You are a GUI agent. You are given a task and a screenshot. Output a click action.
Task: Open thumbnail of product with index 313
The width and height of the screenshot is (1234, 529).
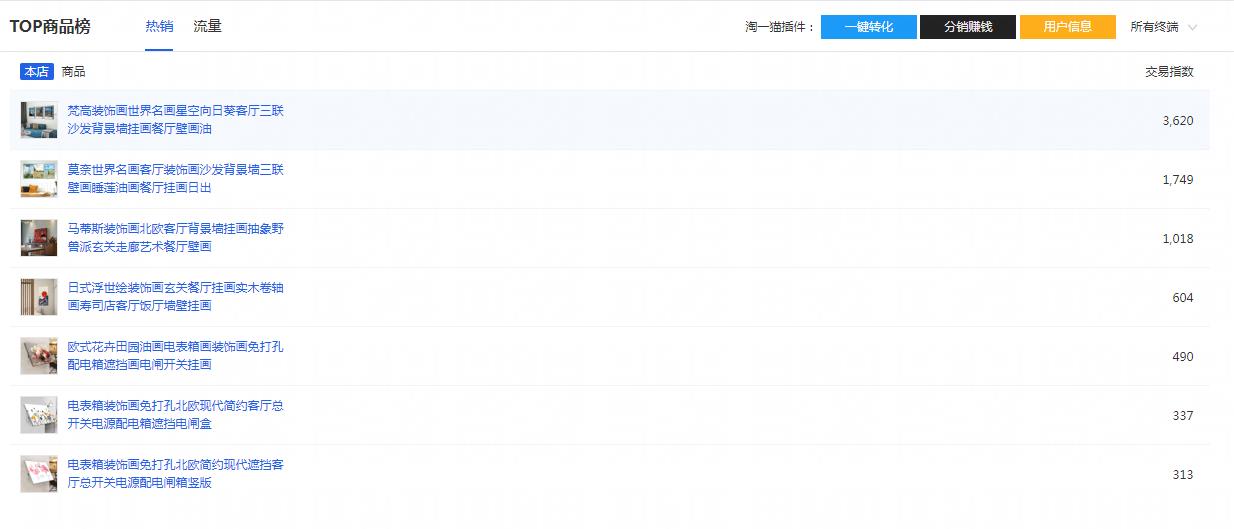[x=39, y=474]
